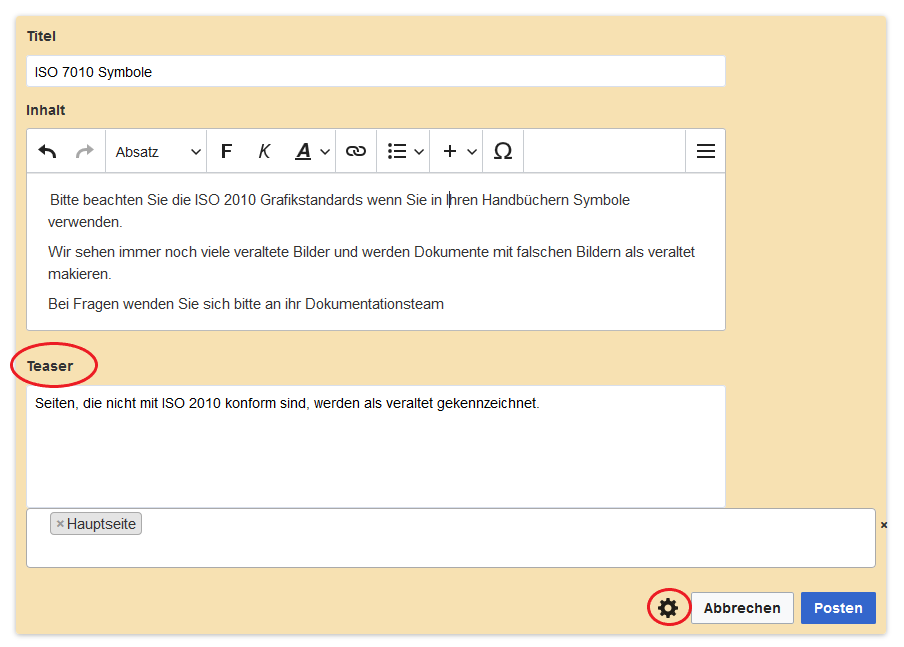904x647 pixels.
Task: Toggle bold formatting with the F button
Action: (x=226, y=152)
